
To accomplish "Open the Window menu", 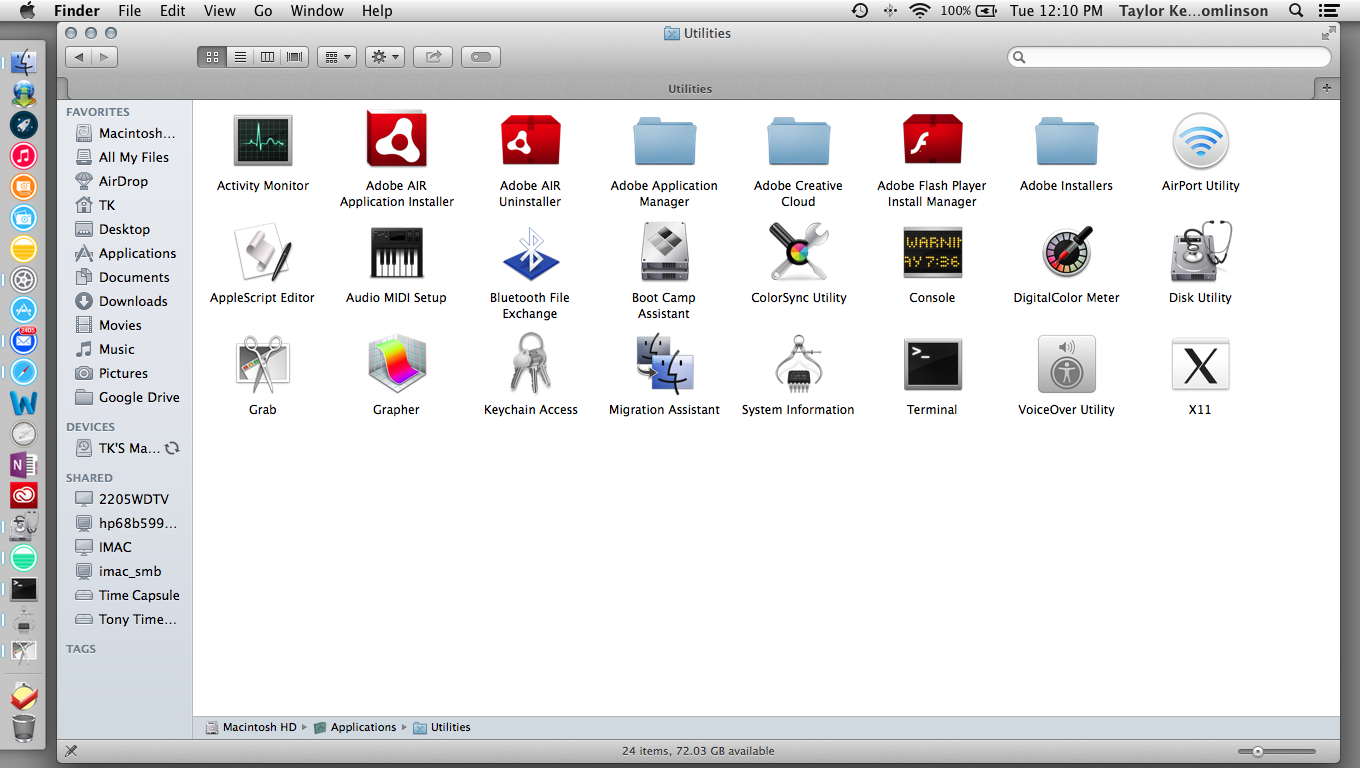I will [316, 11].
